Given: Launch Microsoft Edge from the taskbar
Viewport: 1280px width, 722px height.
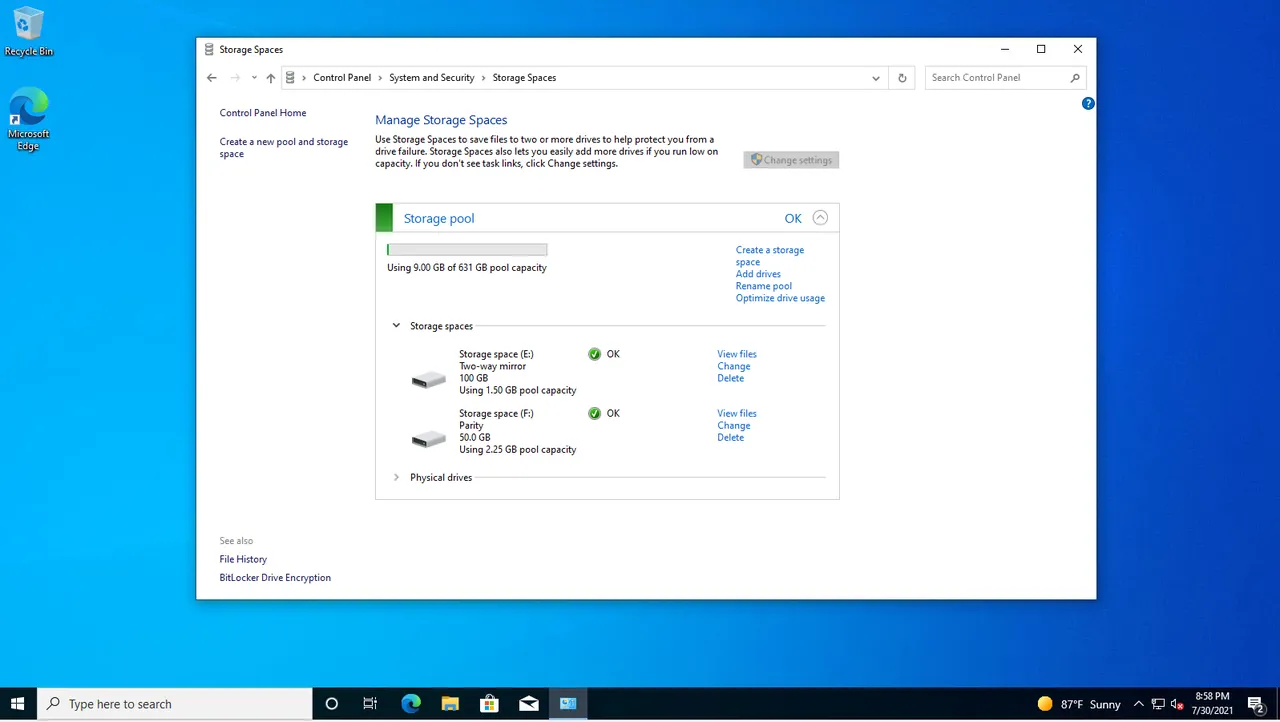Looking at the screenshot, I should point(410,704).
